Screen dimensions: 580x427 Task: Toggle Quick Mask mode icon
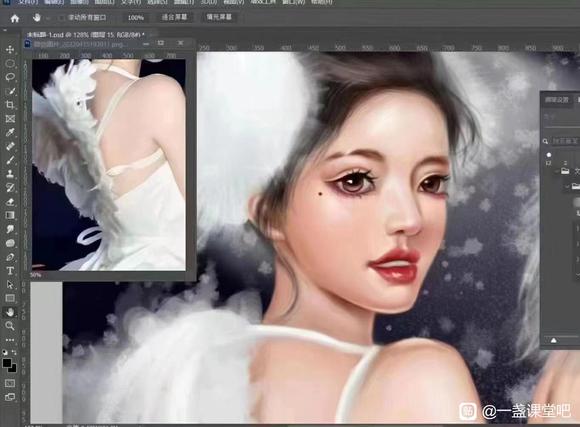pos(10,383)
